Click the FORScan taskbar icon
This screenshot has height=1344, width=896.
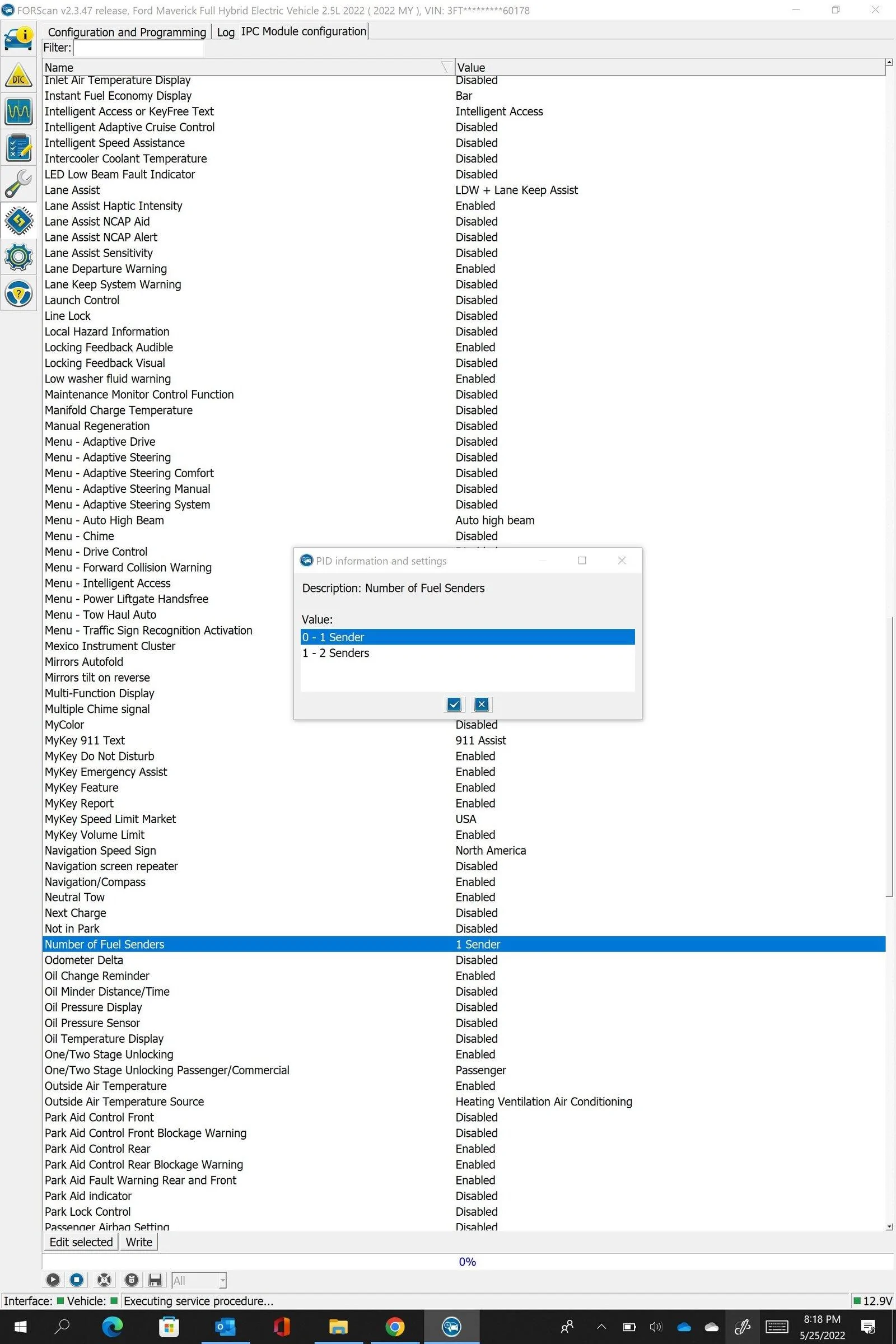pyautogui.click(x=451, y=1326)
